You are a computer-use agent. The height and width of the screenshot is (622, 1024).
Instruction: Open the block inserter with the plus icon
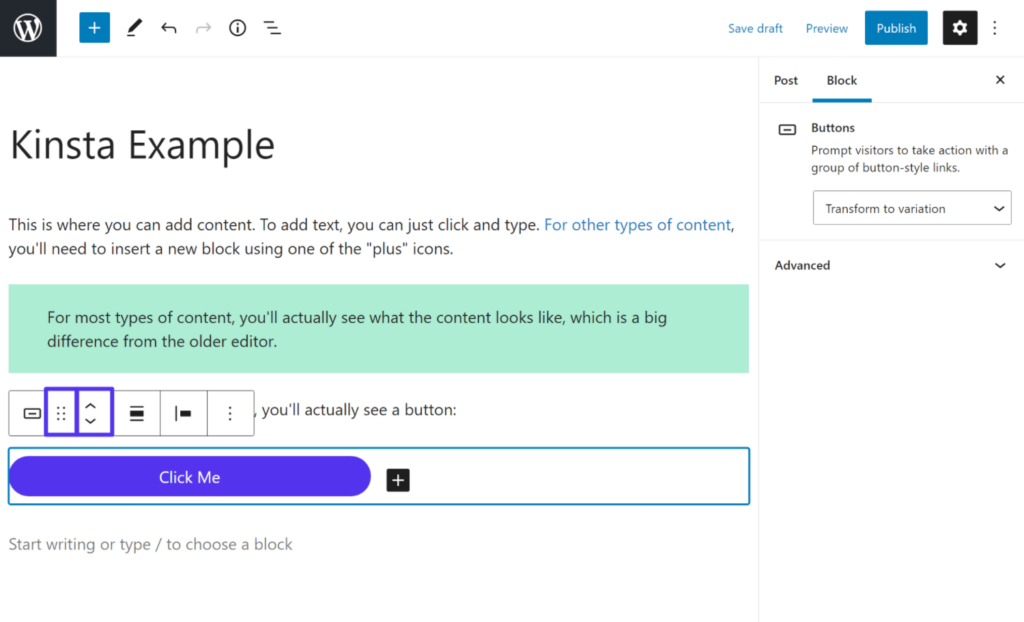(x=94, y=27)
